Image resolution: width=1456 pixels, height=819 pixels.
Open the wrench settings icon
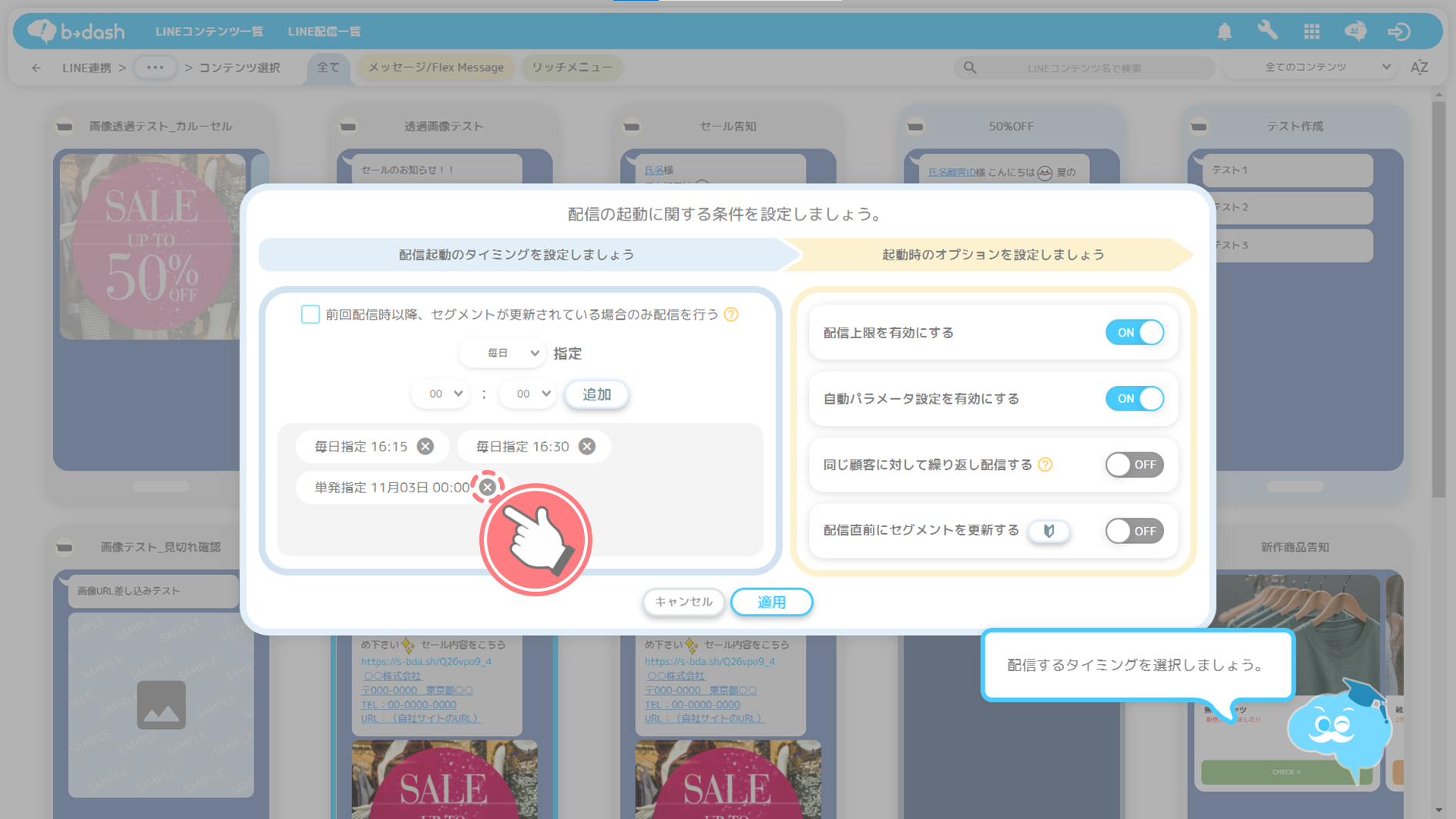[x=1267, y=31]
